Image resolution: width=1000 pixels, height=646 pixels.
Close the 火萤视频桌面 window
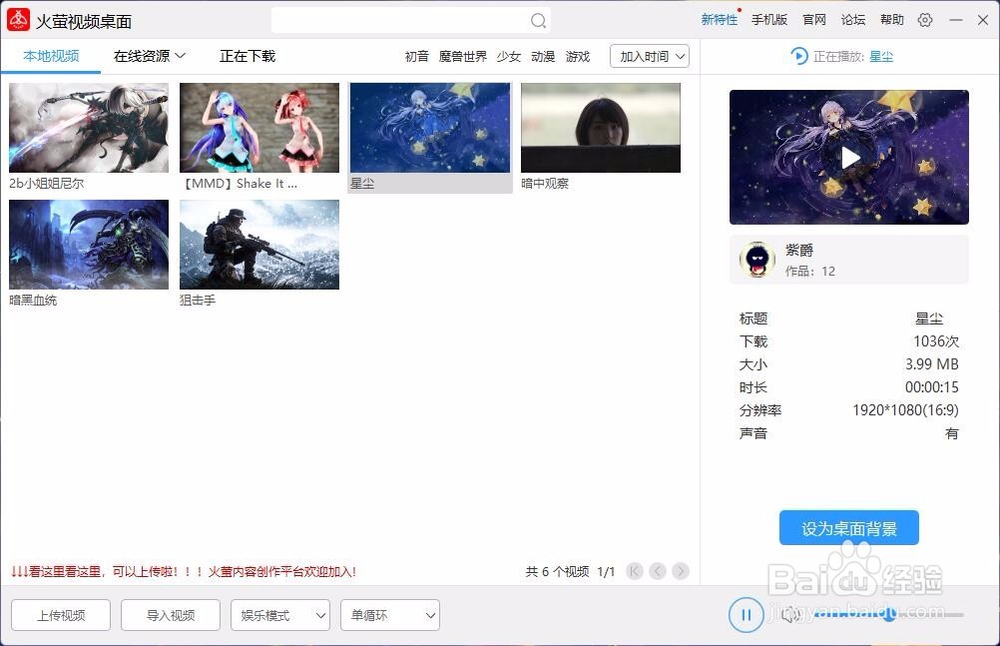point(983,20)
